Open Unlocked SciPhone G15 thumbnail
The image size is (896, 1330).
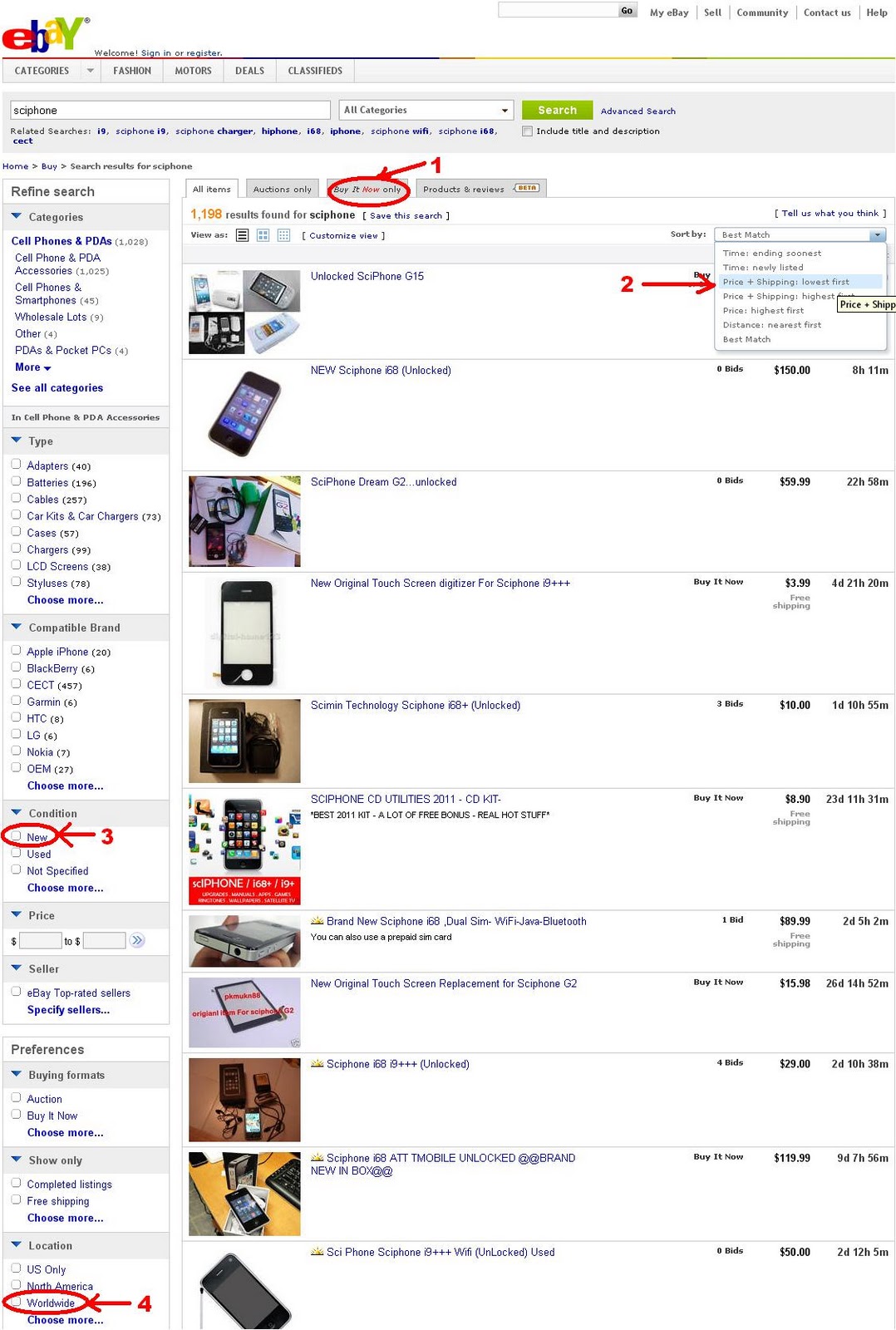[244, 312]
